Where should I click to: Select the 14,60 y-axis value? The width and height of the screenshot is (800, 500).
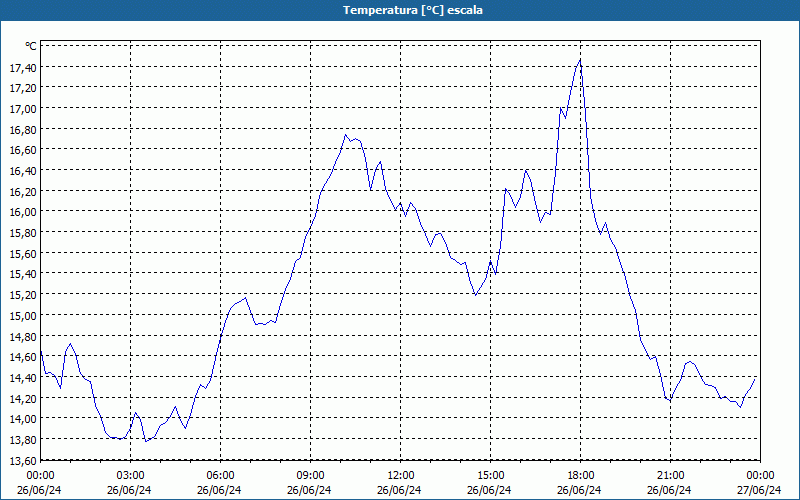[x=23, y=356]
